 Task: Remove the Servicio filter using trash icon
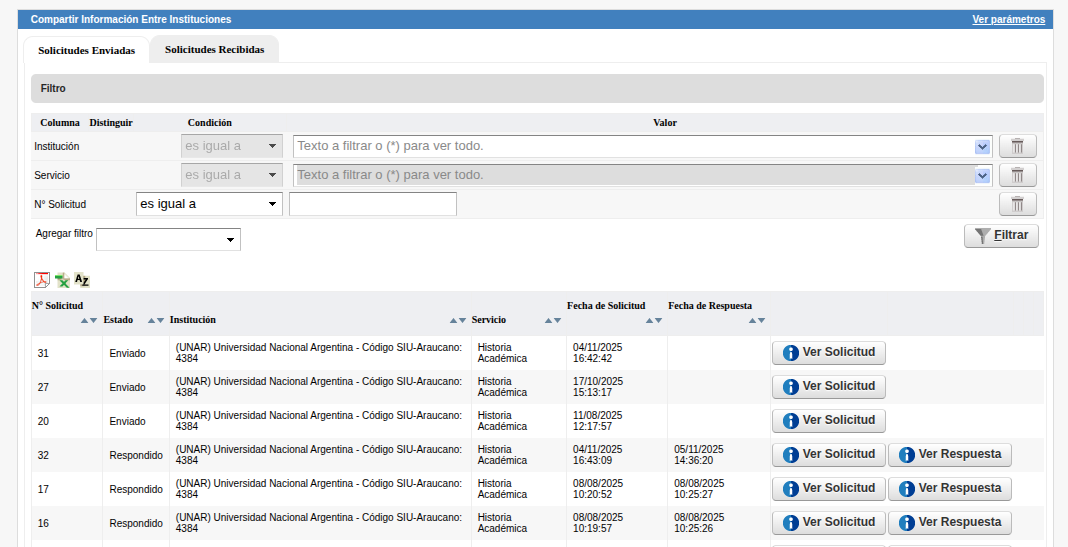[x=1017, y=175]
